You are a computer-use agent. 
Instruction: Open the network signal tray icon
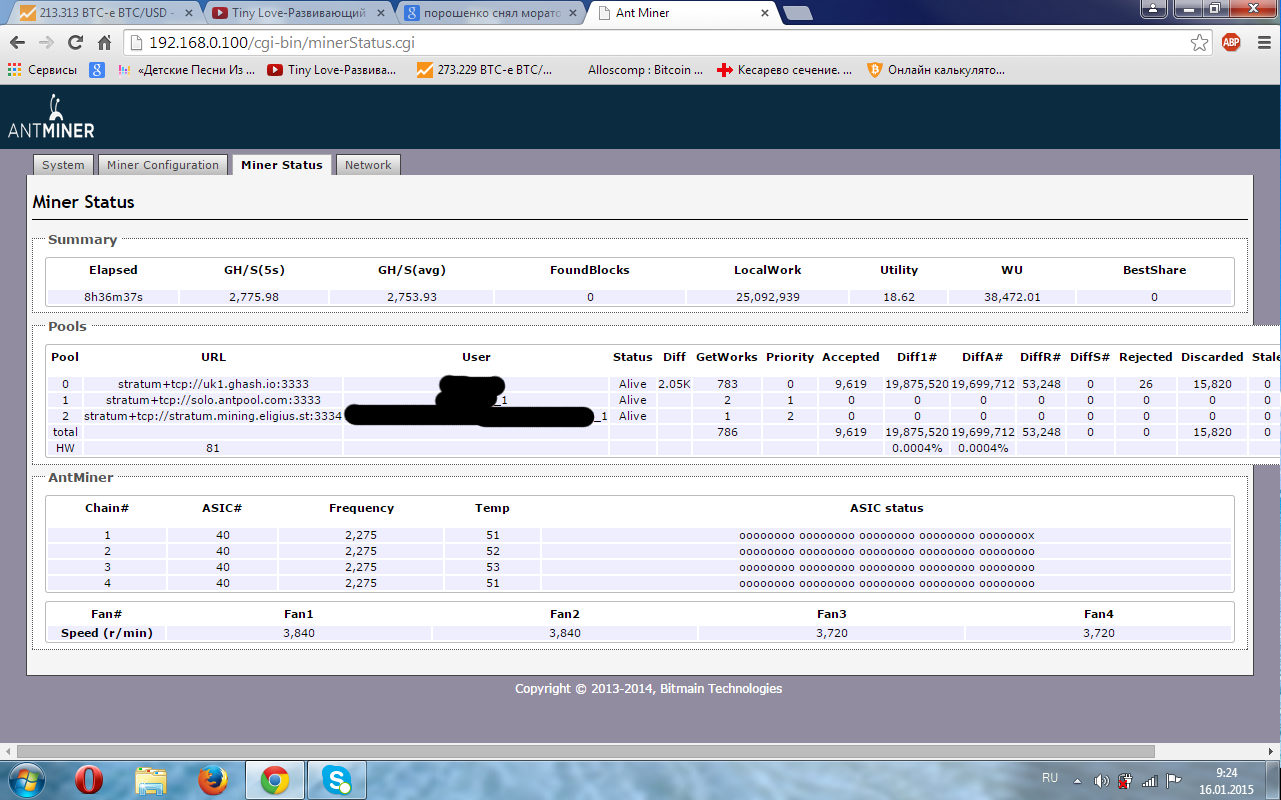coord(1149,780)
